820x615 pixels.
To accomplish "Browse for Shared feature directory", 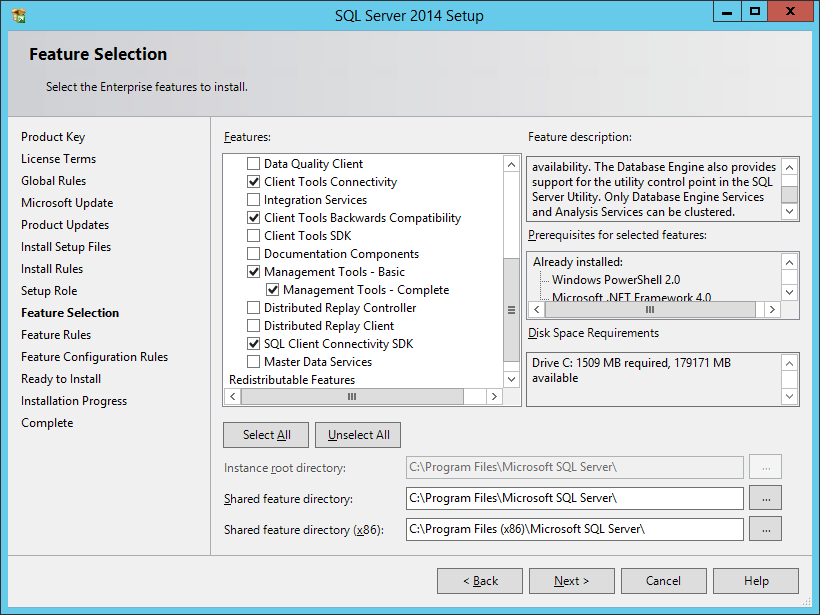I will (x=765, y=498).
